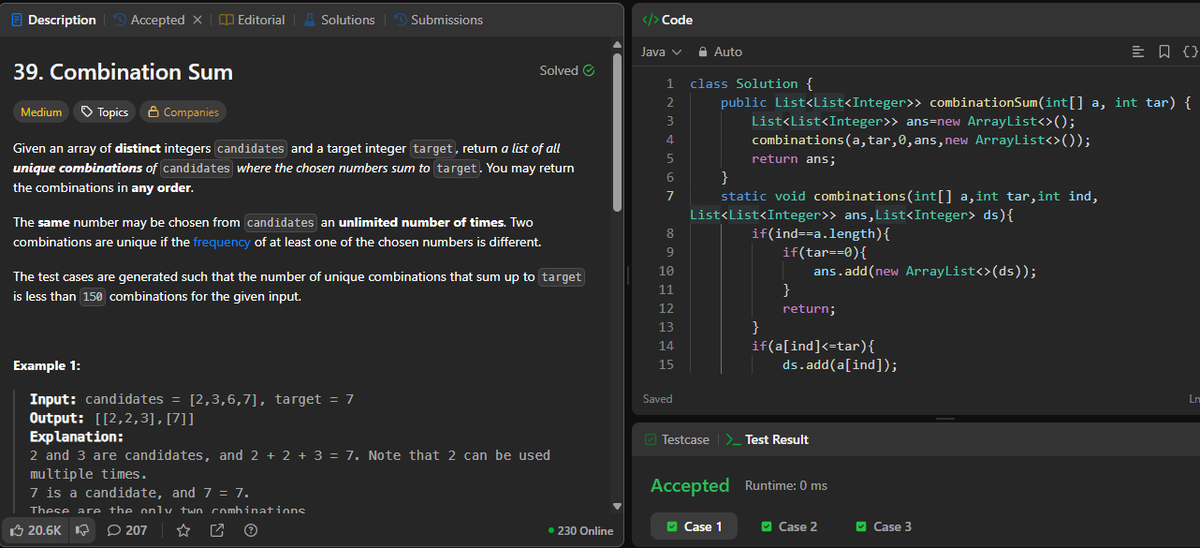Click code line 'return ans;'
The image size is (1200, 548).
click(x=793, y=158)
